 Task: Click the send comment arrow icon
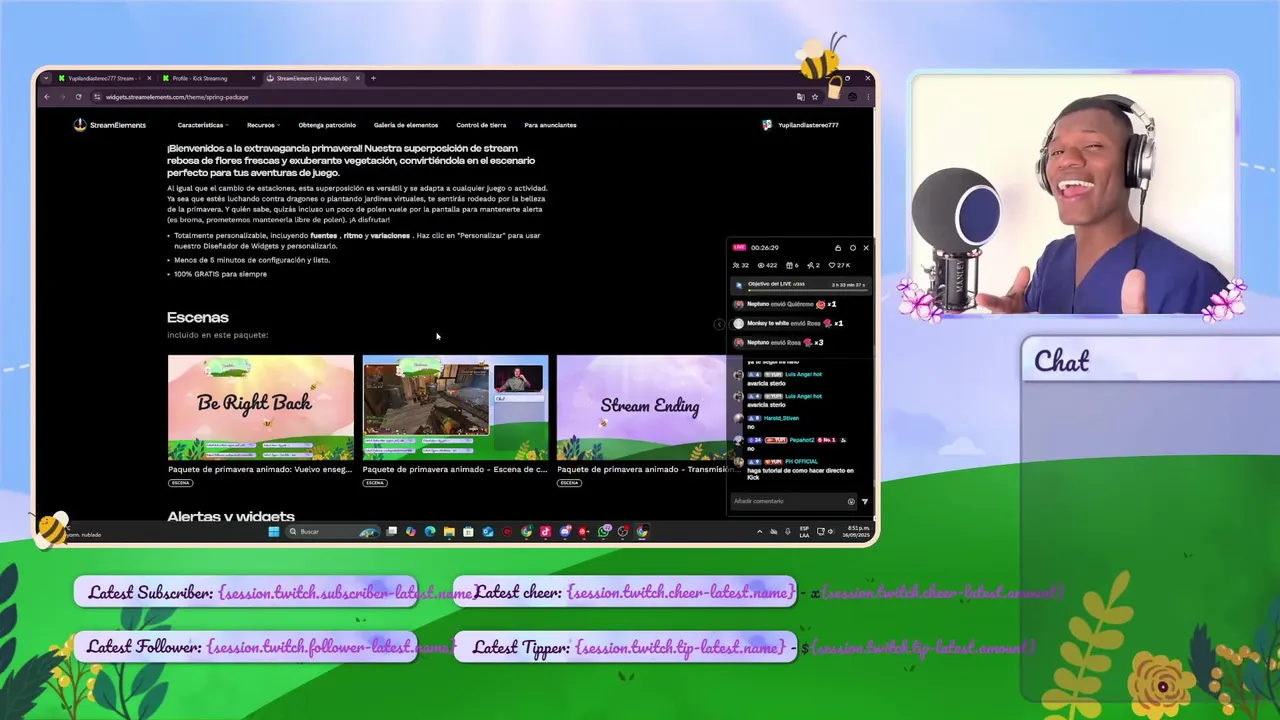pos(865,501)
